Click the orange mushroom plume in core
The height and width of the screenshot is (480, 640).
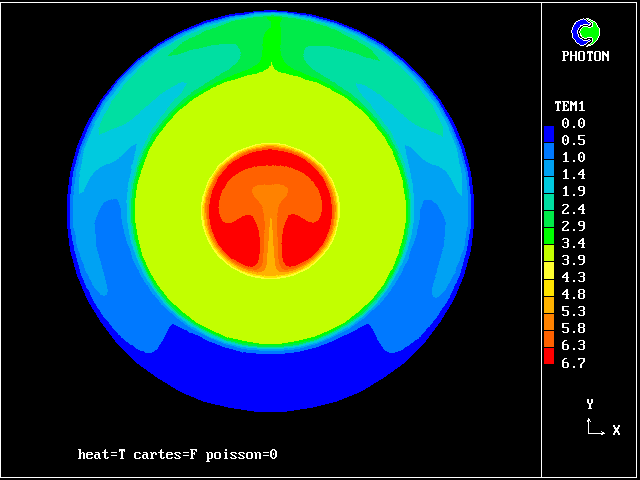coord(268,205)
